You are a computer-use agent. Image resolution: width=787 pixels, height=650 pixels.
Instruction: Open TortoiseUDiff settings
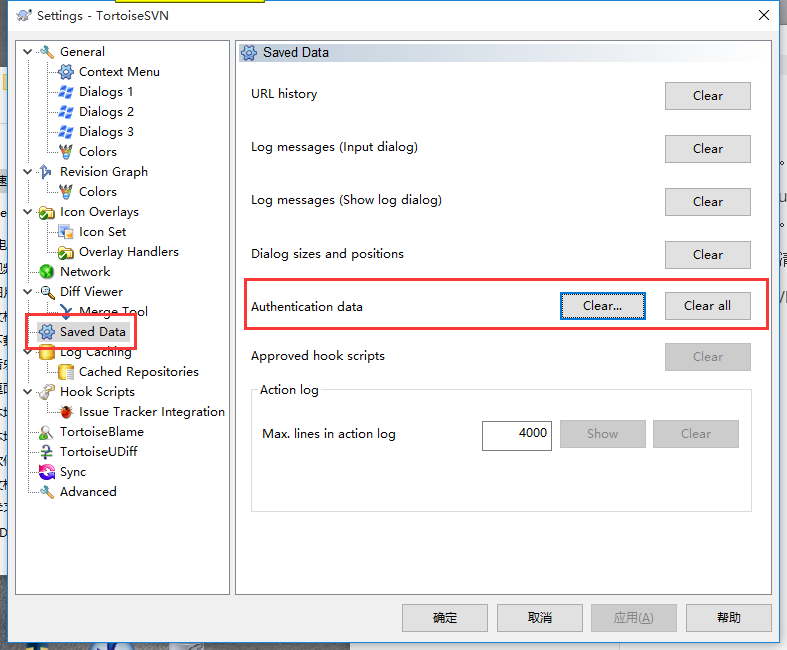click(x=98, y=452)
